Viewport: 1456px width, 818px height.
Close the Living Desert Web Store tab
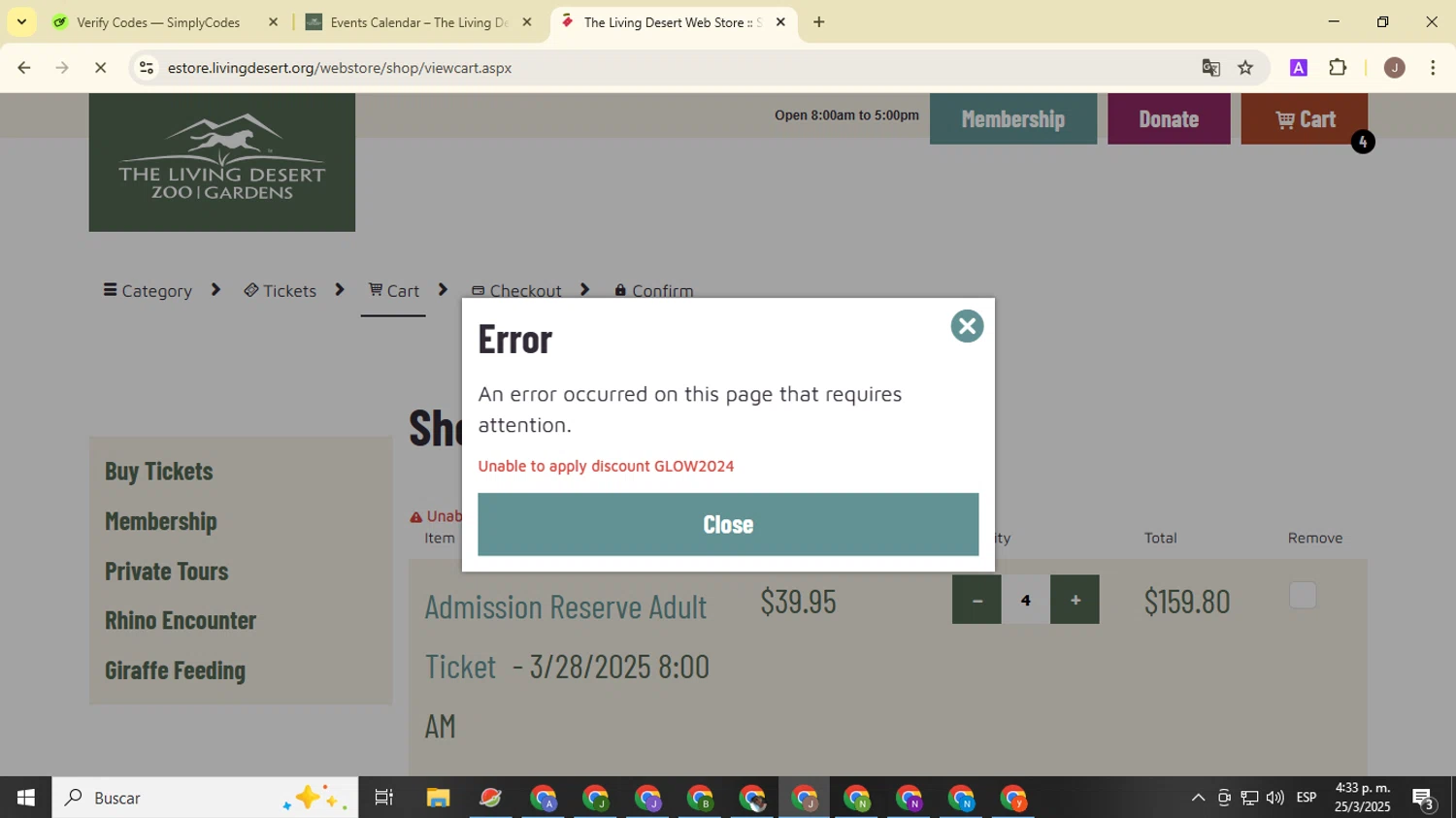tap(780, 22)
